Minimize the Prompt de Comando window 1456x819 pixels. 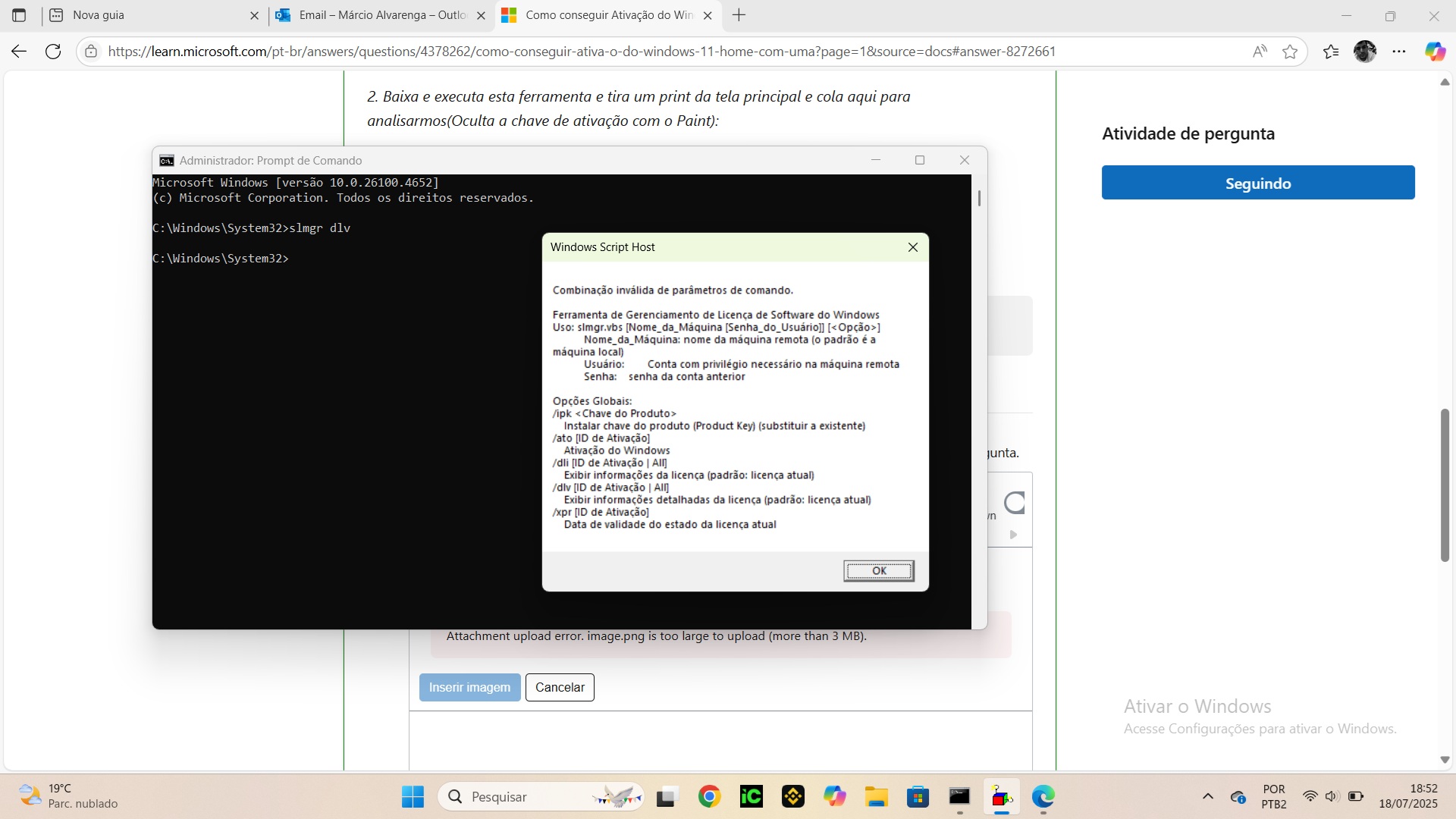[876, 160]
